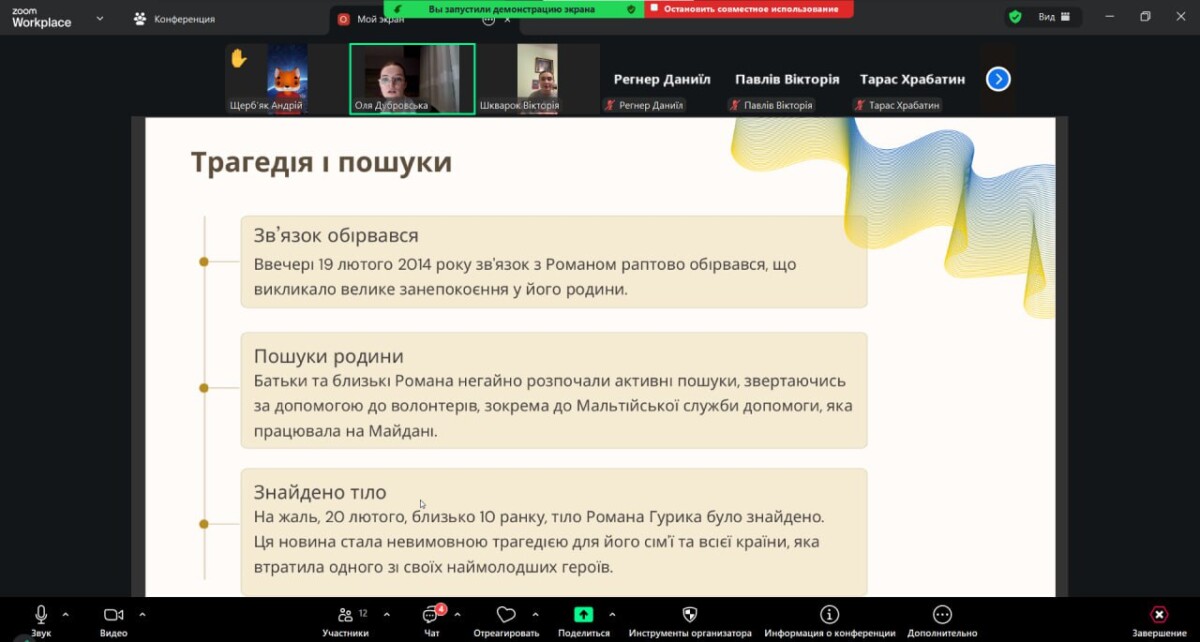Expand the arrow next to Поделиться
This screenshot has width=1200, height=642.
[x=612, y=615]
